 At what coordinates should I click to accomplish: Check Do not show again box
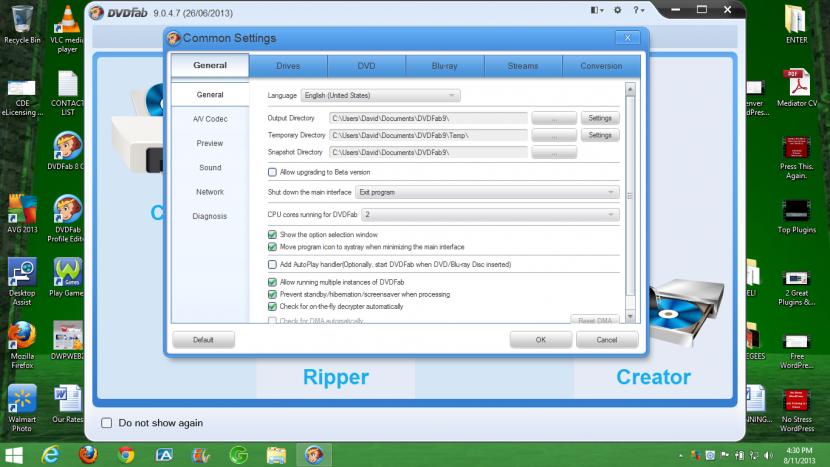coord(106,423)
